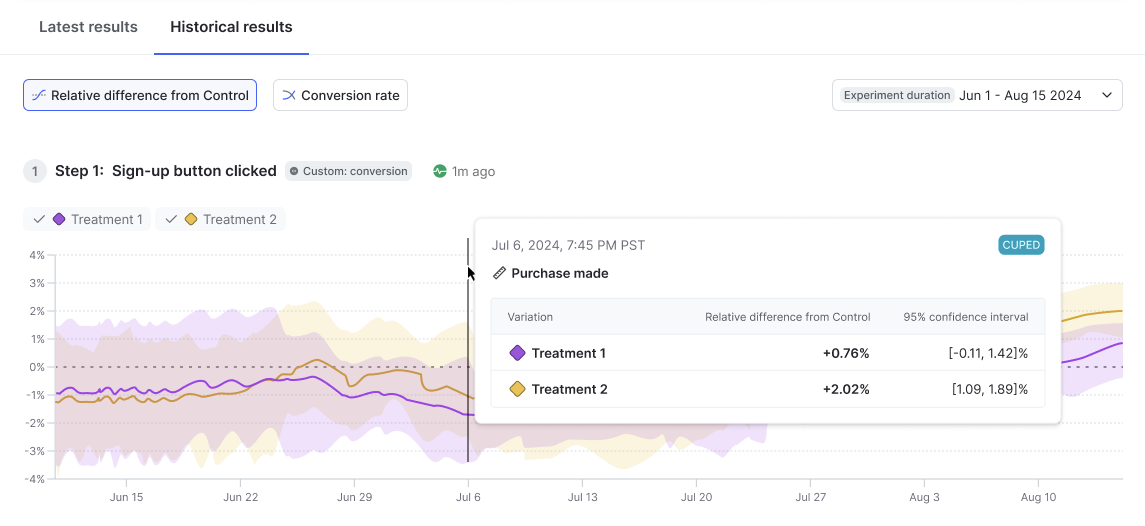Click the +2.02% value
This screenshot has height=526, width=1145.
846,389
